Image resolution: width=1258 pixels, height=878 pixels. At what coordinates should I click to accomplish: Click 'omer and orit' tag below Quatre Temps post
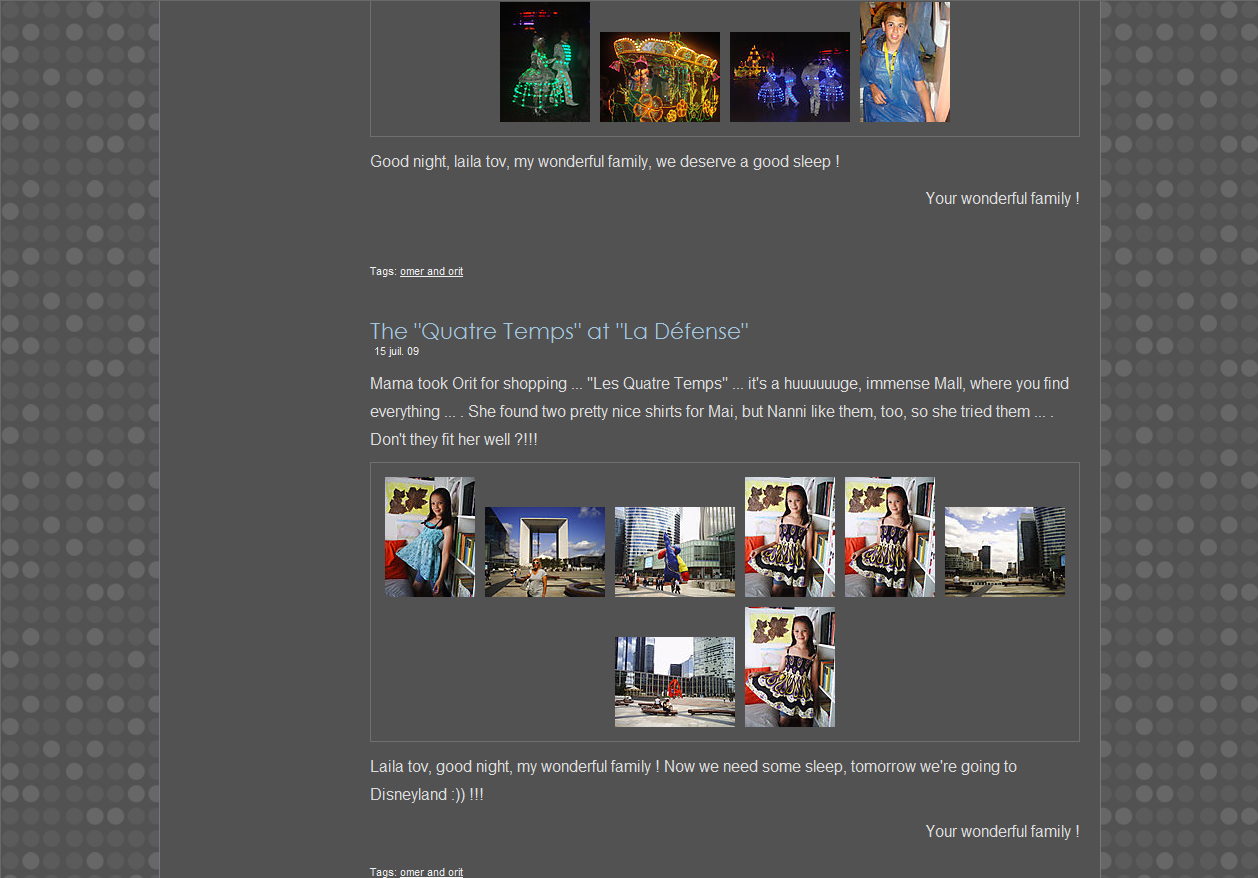click(431, 872)
